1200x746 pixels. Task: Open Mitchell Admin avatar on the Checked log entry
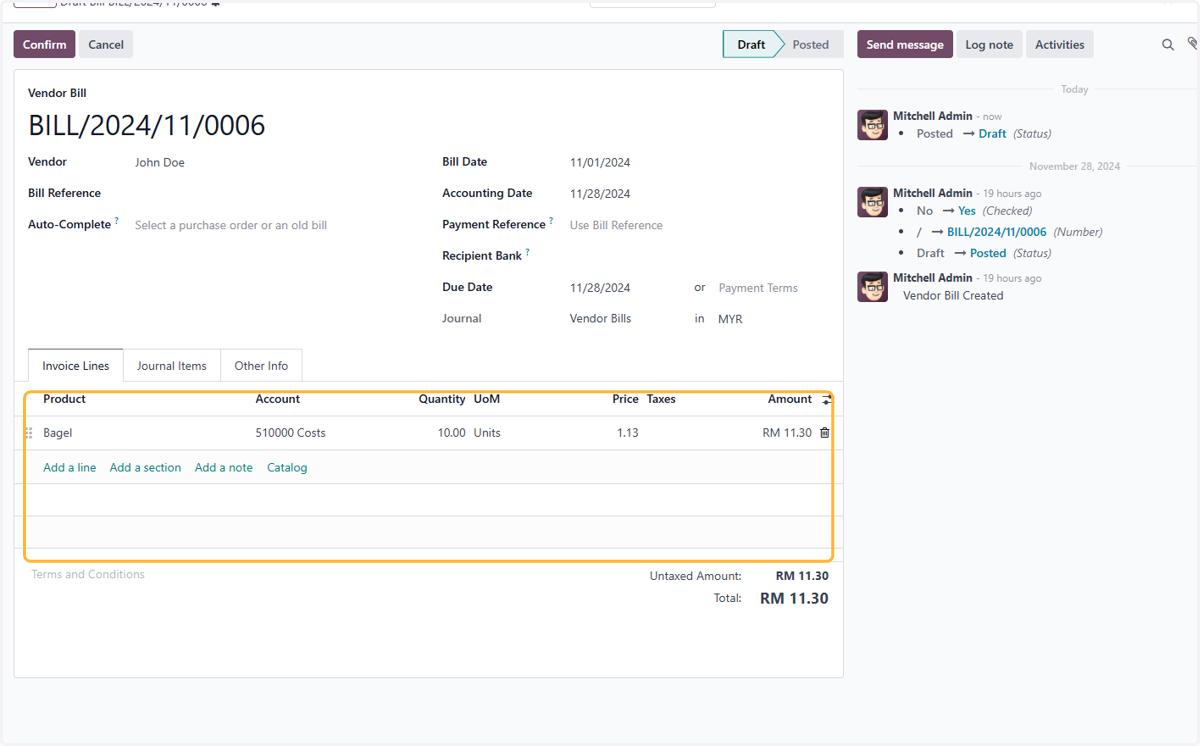click(873, 202)
